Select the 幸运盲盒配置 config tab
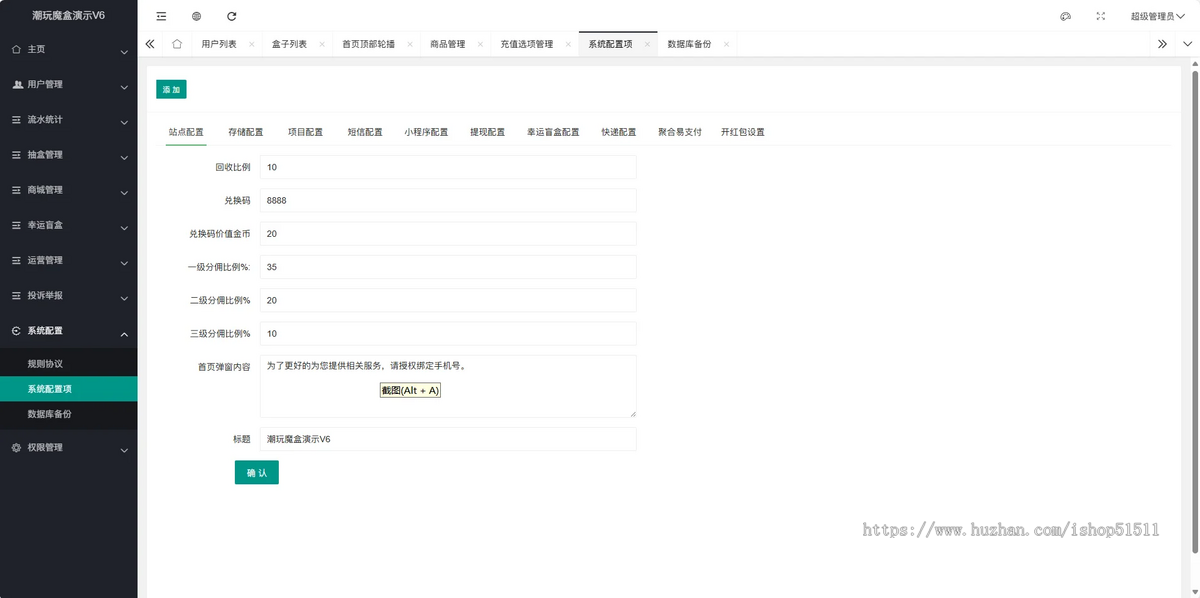This screenshot has height=598, width=1200. click(553, 132)
